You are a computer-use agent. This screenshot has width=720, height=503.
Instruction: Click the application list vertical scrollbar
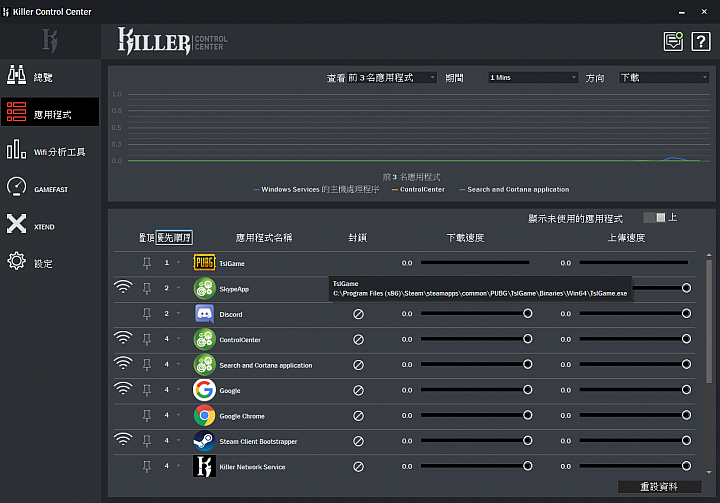[x=709, y=322]
